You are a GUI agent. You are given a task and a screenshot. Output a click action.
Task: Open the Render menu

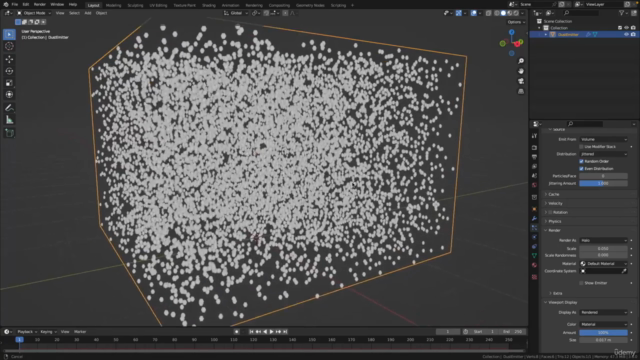pyautogui.click(x=40, y=4)
